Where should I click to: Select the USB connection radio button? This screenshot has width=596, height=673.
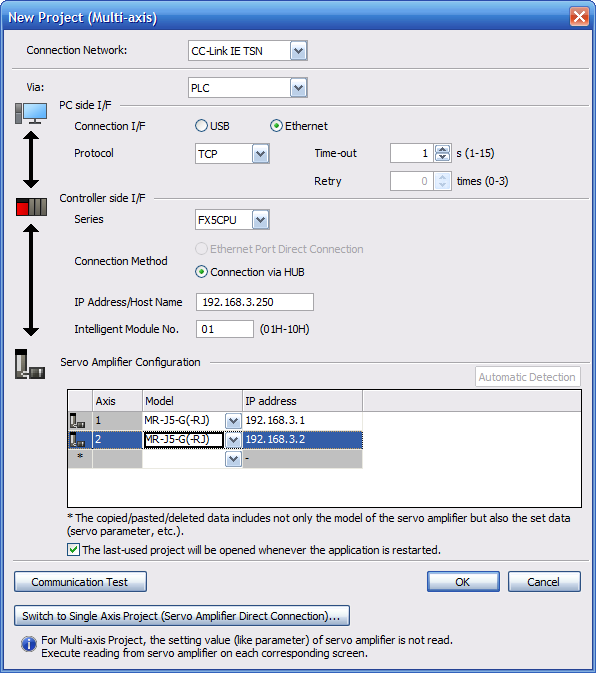click(x=201, y=126)
